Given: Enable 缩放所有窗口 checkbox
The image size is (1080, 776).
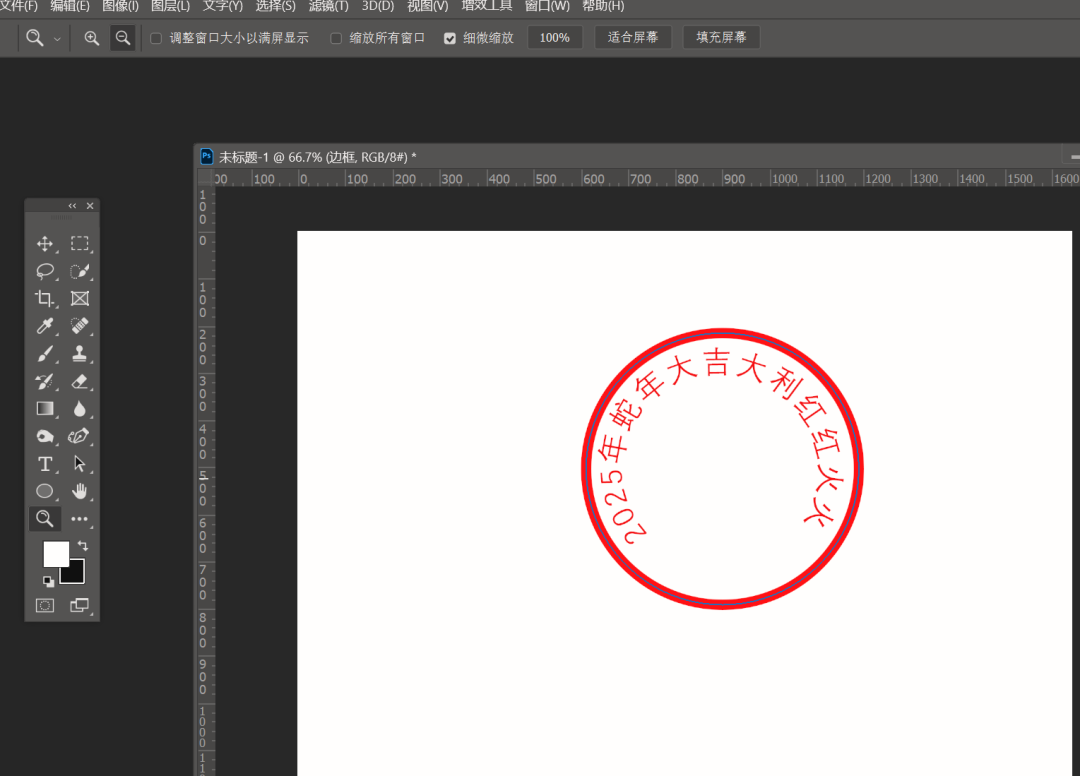Looking at the screenshot, I should [336, 39].
